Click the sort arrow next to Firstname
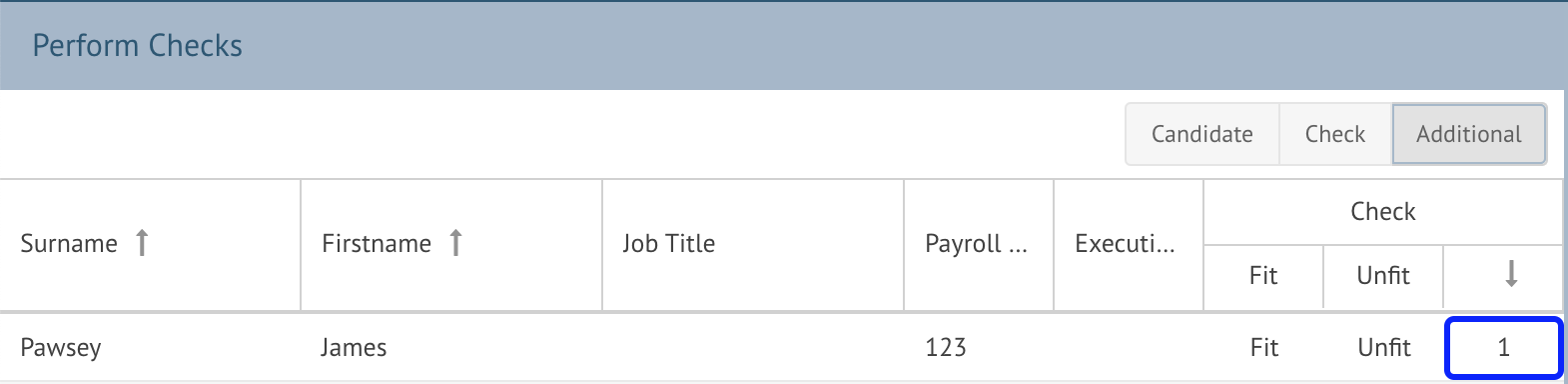Viewport: 1568px width, 384px height. tap(455, 243)
